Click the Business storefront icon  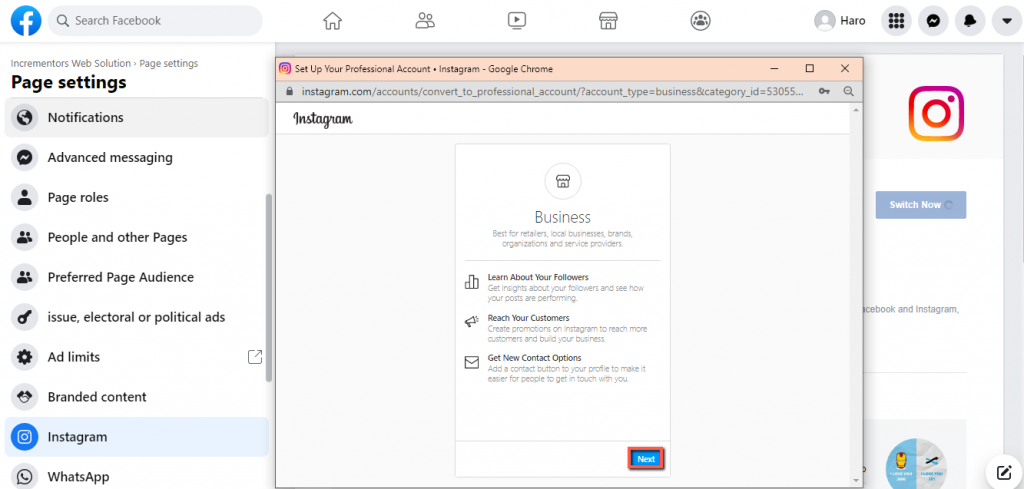coord(562,181)
